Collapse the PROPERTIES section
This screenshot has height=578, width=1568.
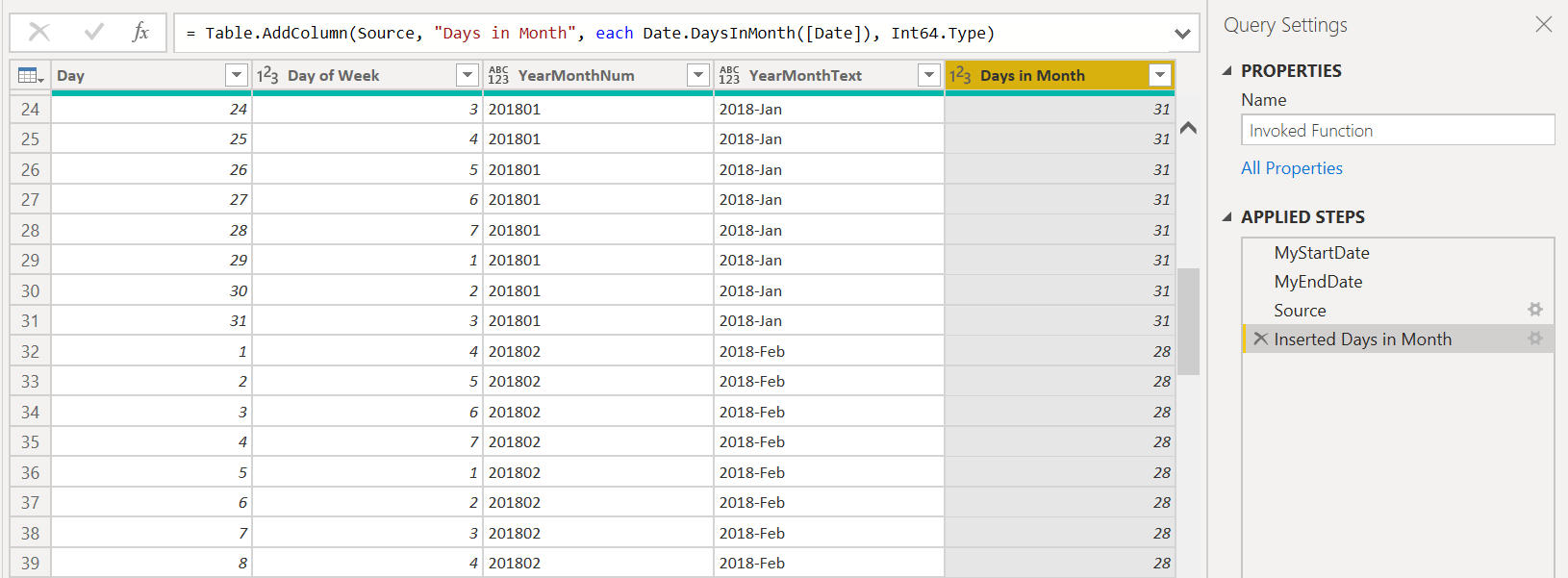1227,71
